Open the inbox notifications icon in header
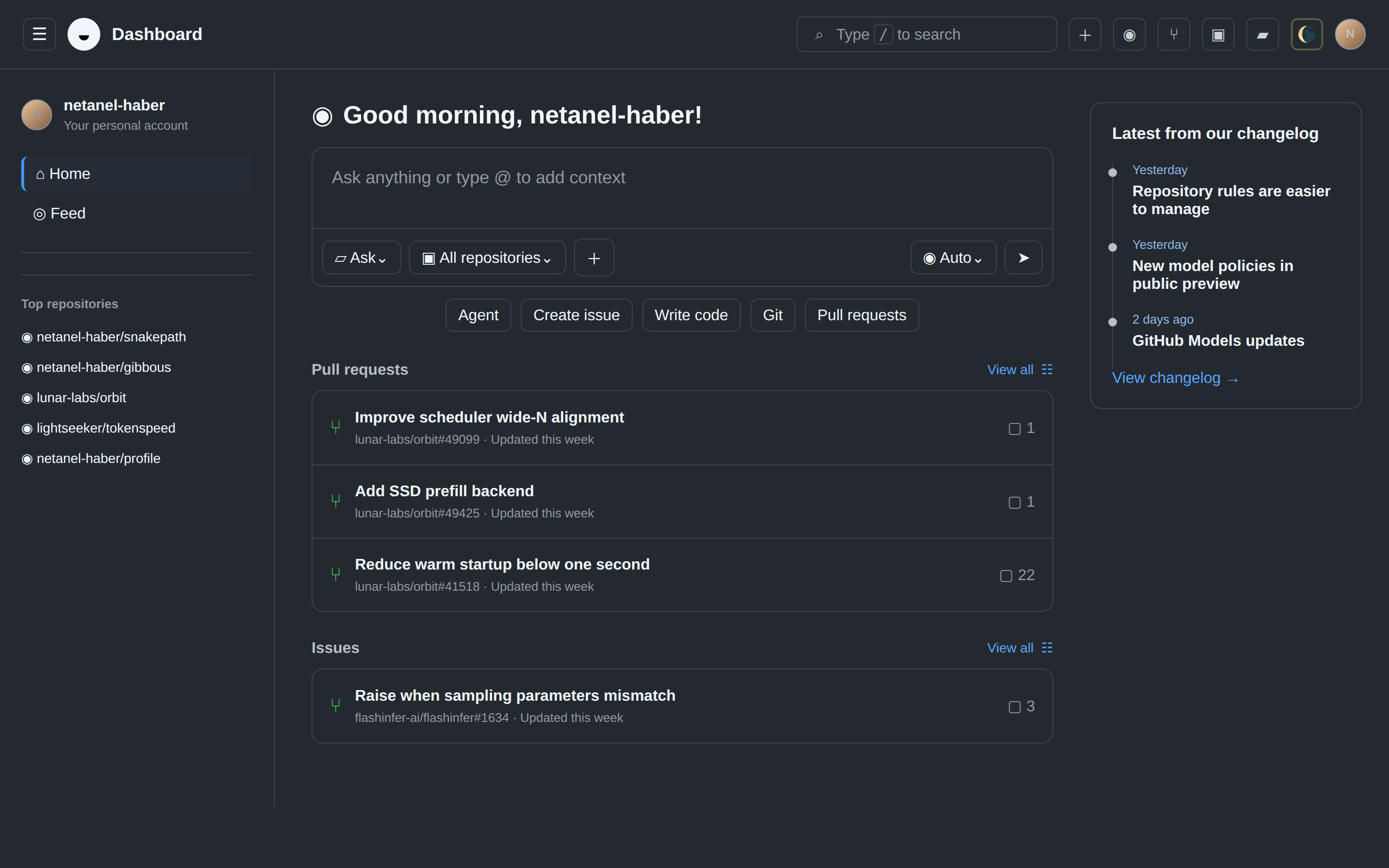Image resolution: width=1389 pixels, height=868 pixels. tap(1262, 34)
